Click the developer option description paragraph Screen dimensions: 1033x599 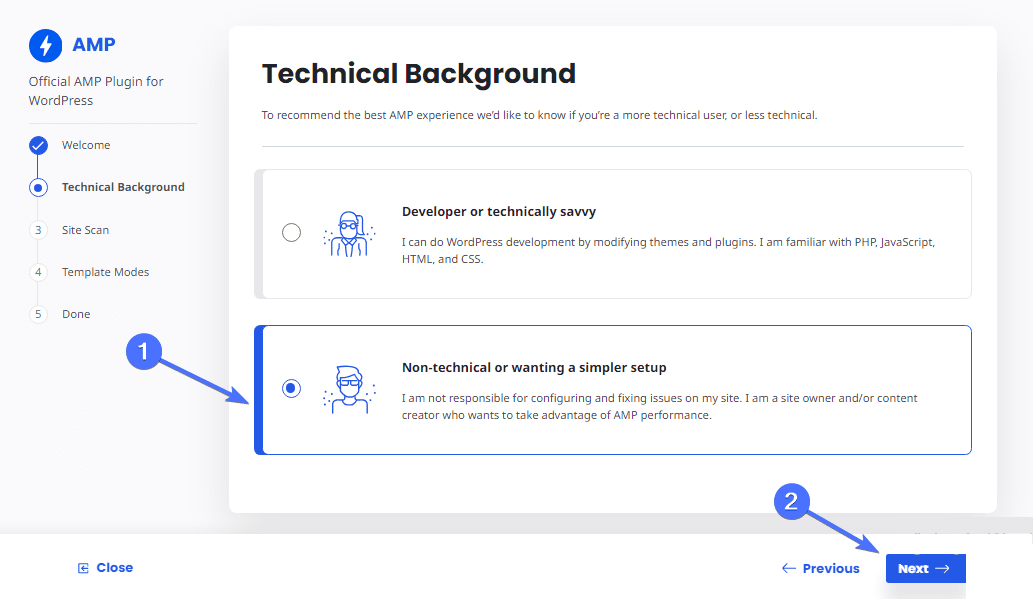click(x=668, y=250)
